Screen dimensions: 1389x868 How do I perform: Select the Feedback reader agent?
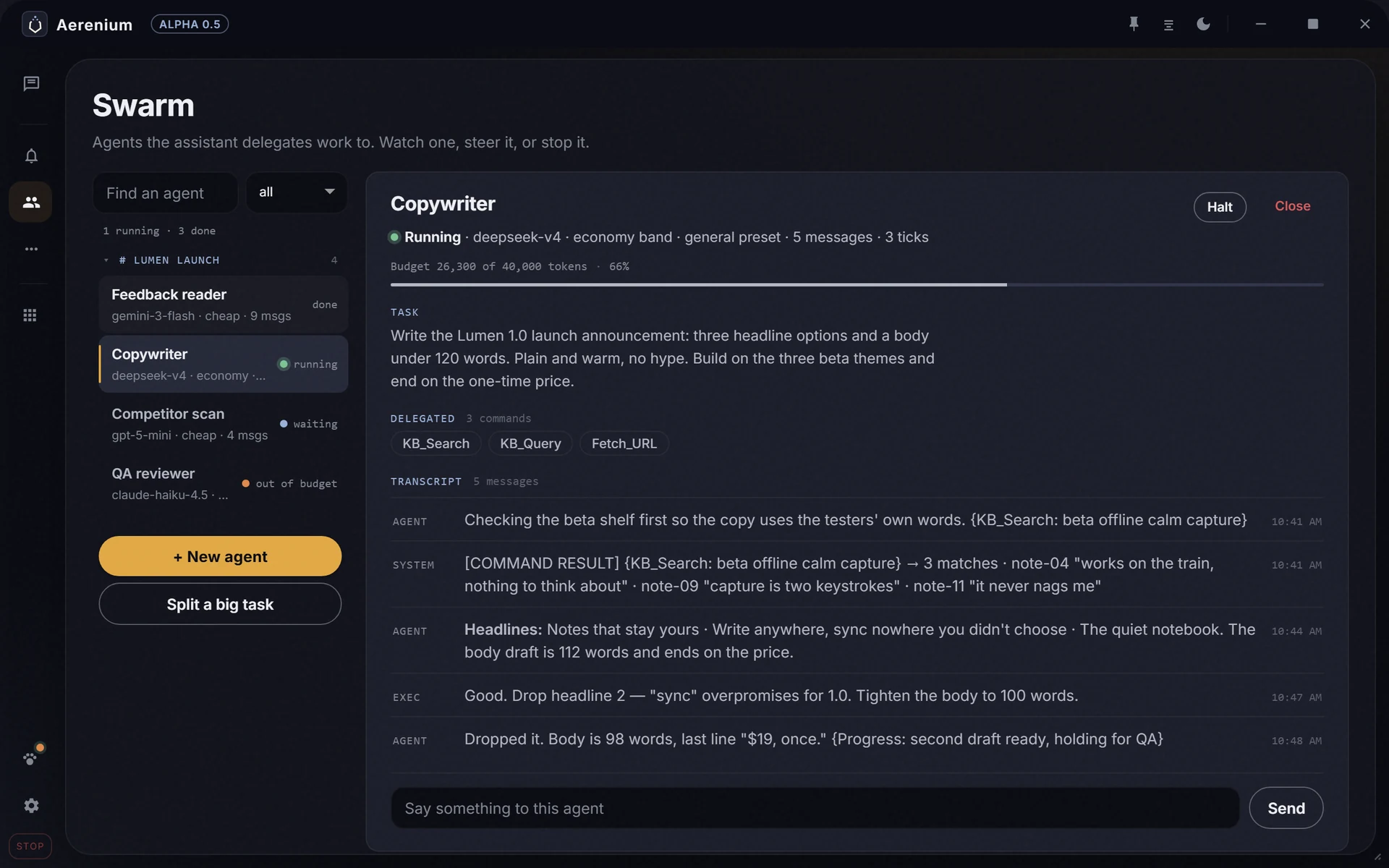pyautogui.click(x=223, y=305)
